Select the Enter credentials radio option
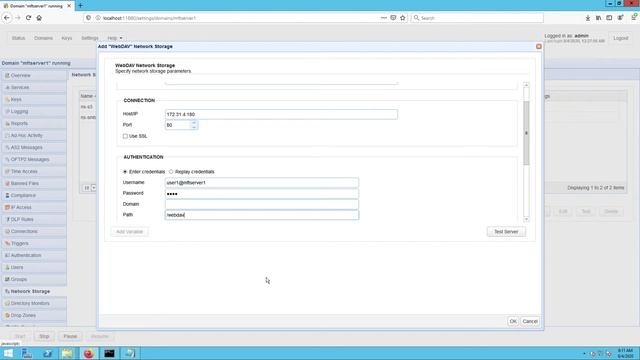The image size is (640, 360). 125,172
